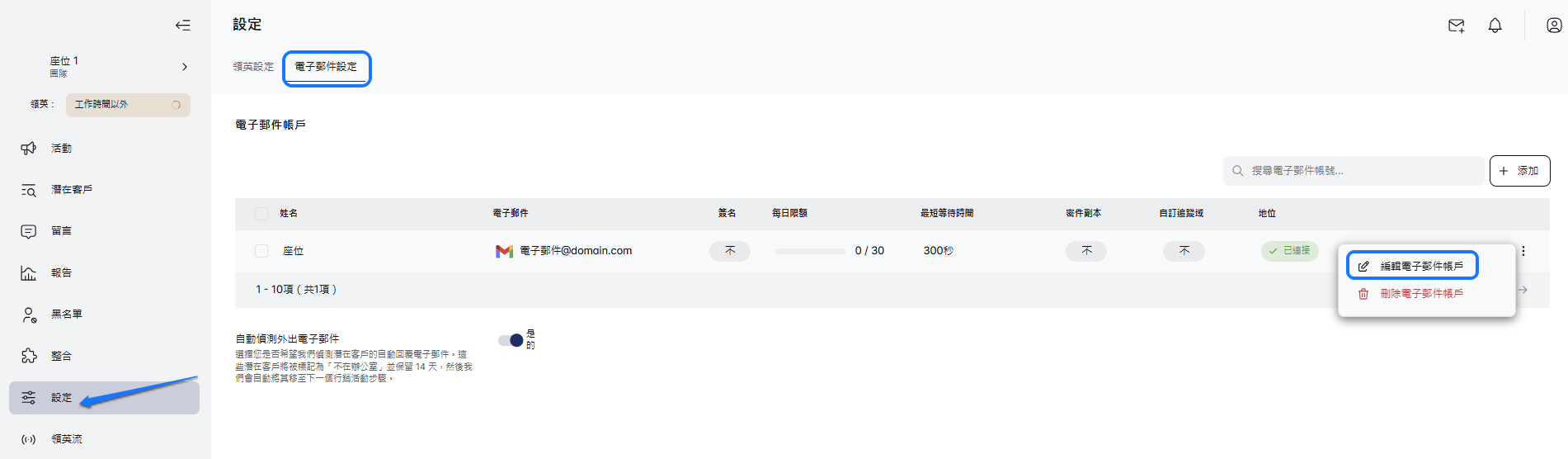
Task: Open notifications bell icon
Action: [x=1495, y=26]
